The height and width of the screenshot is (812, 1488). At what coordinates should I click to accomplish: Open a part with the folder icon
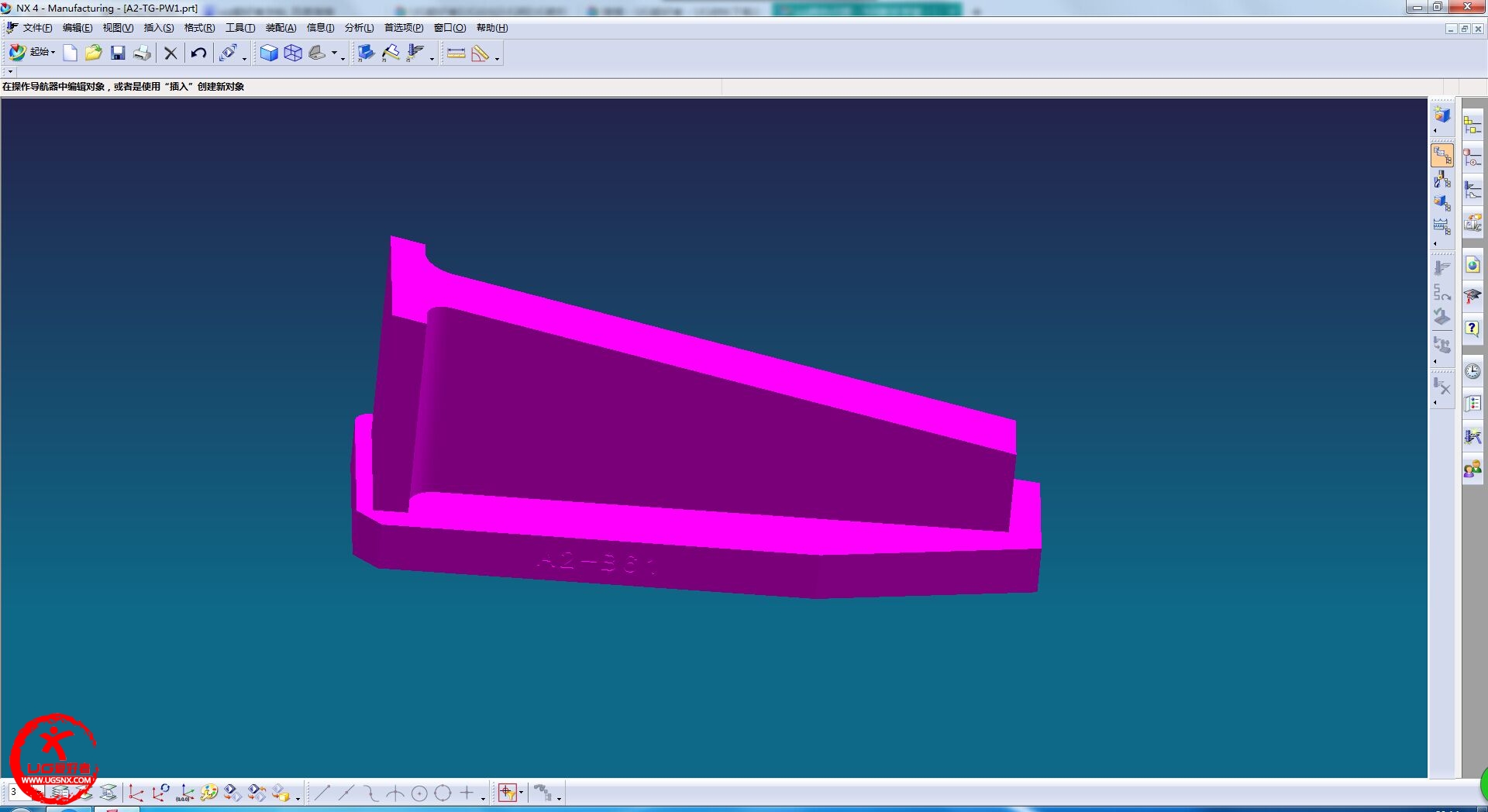pos(94,53)
